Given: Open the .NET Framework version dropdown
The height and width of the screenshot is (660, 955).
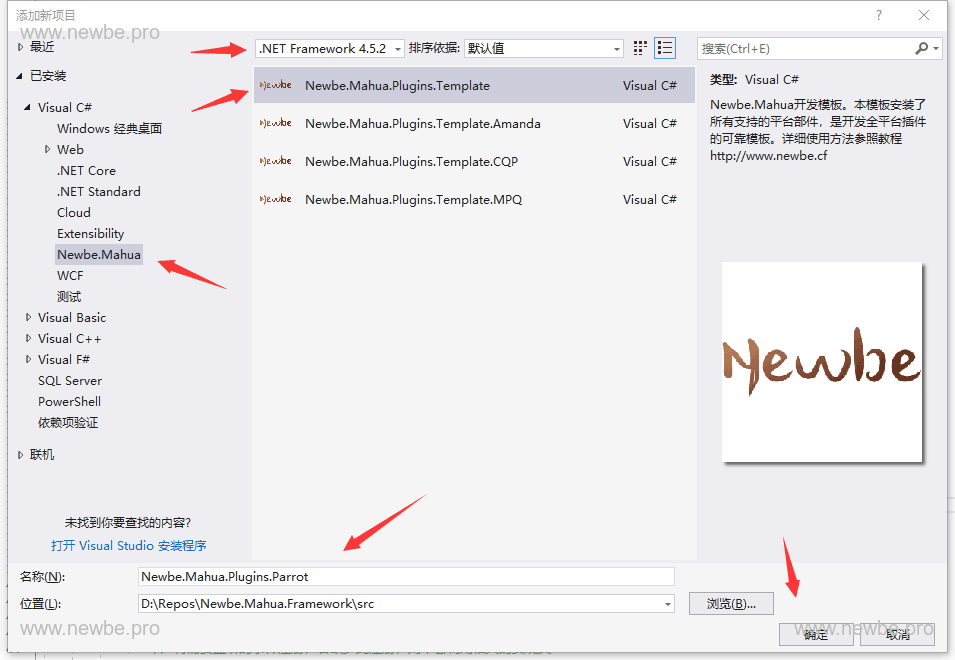Looking at the screenshot, I should click(x=397, y=49).
